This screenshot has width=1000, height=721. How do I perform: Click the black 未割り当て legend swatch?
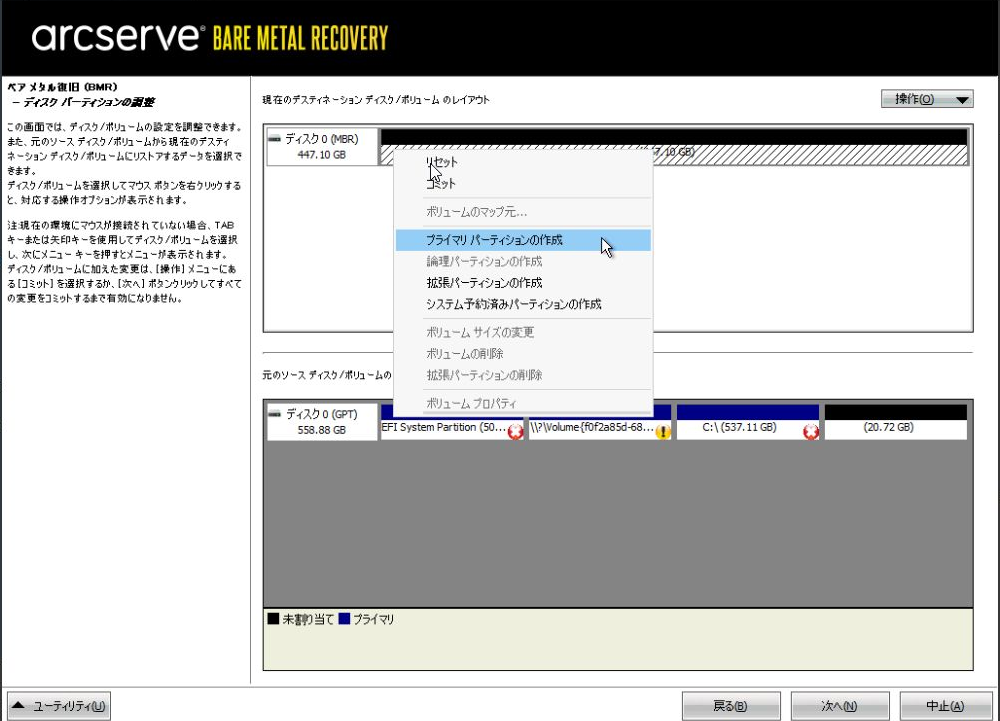[273, 618]
